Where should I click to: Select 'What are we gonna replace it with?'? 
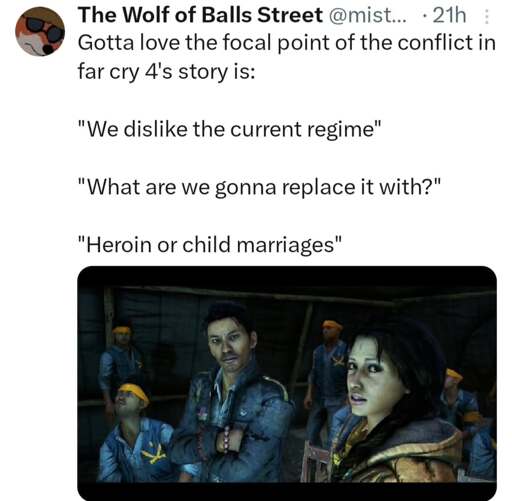pyautogui.click(x=259, y=187)
